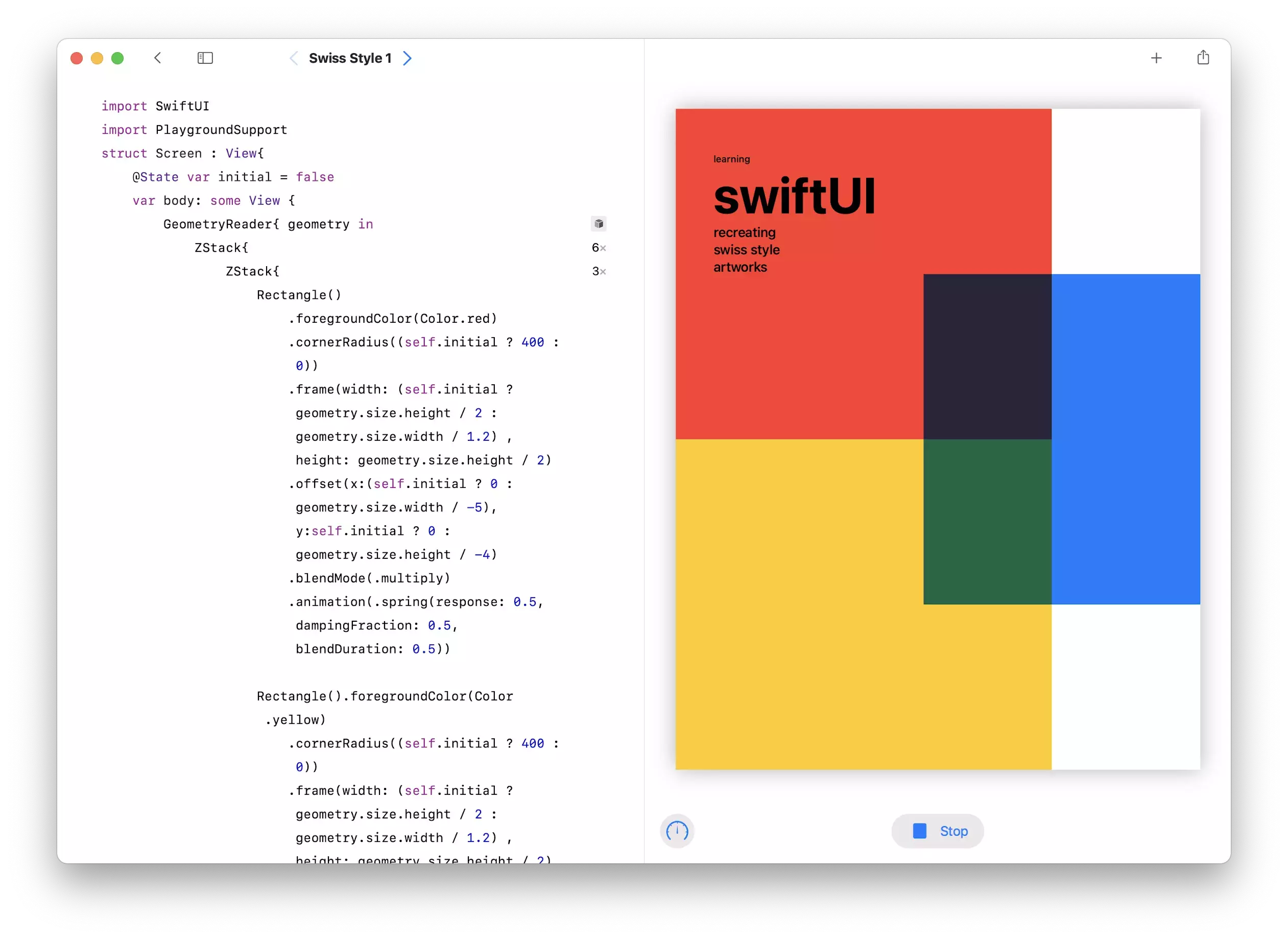Click 'blendDuration: 0.5))' code line
Screen dimensions: 1288x939
pos(373,649)
